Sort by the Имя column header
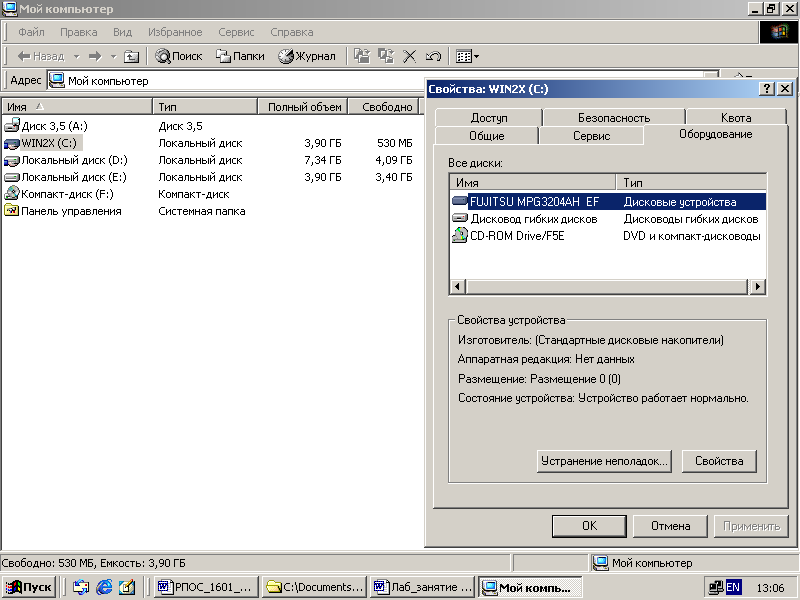800x600 pixels. point(77,107)
